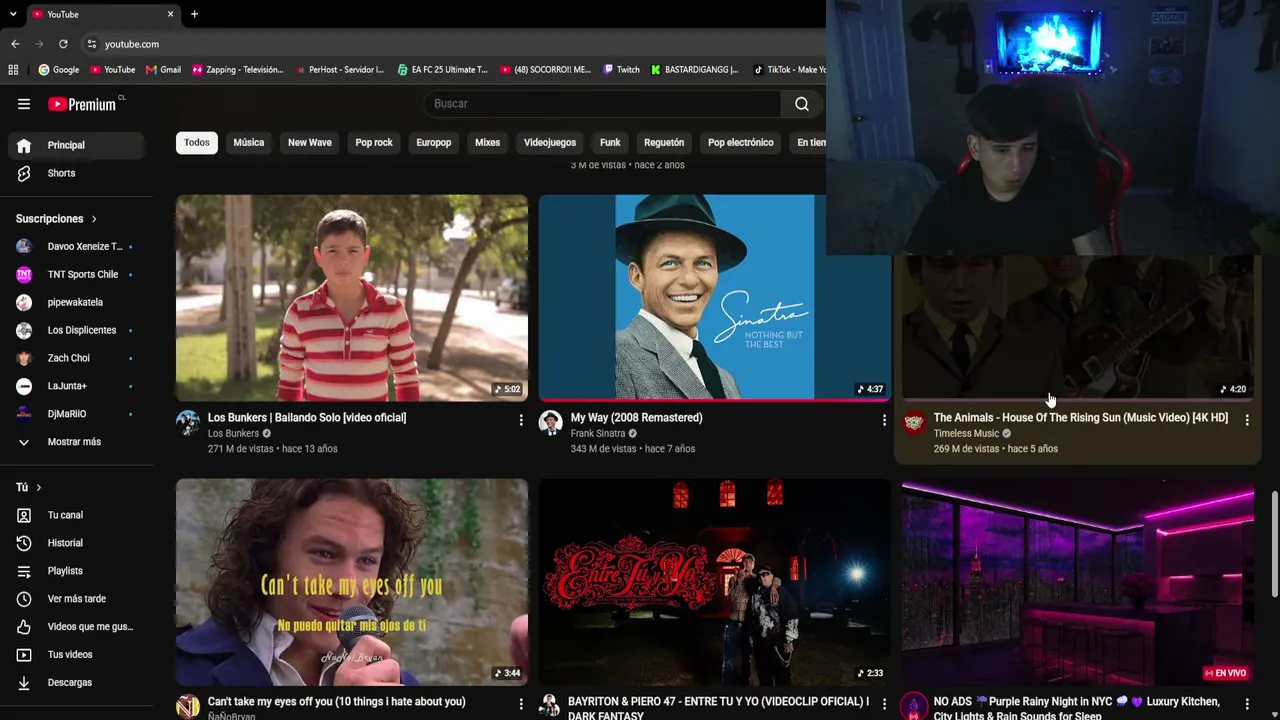Select the Funk filter chip
This screenshot has height=720, width=1280.
pyautogui.click(x=610, y=142)
